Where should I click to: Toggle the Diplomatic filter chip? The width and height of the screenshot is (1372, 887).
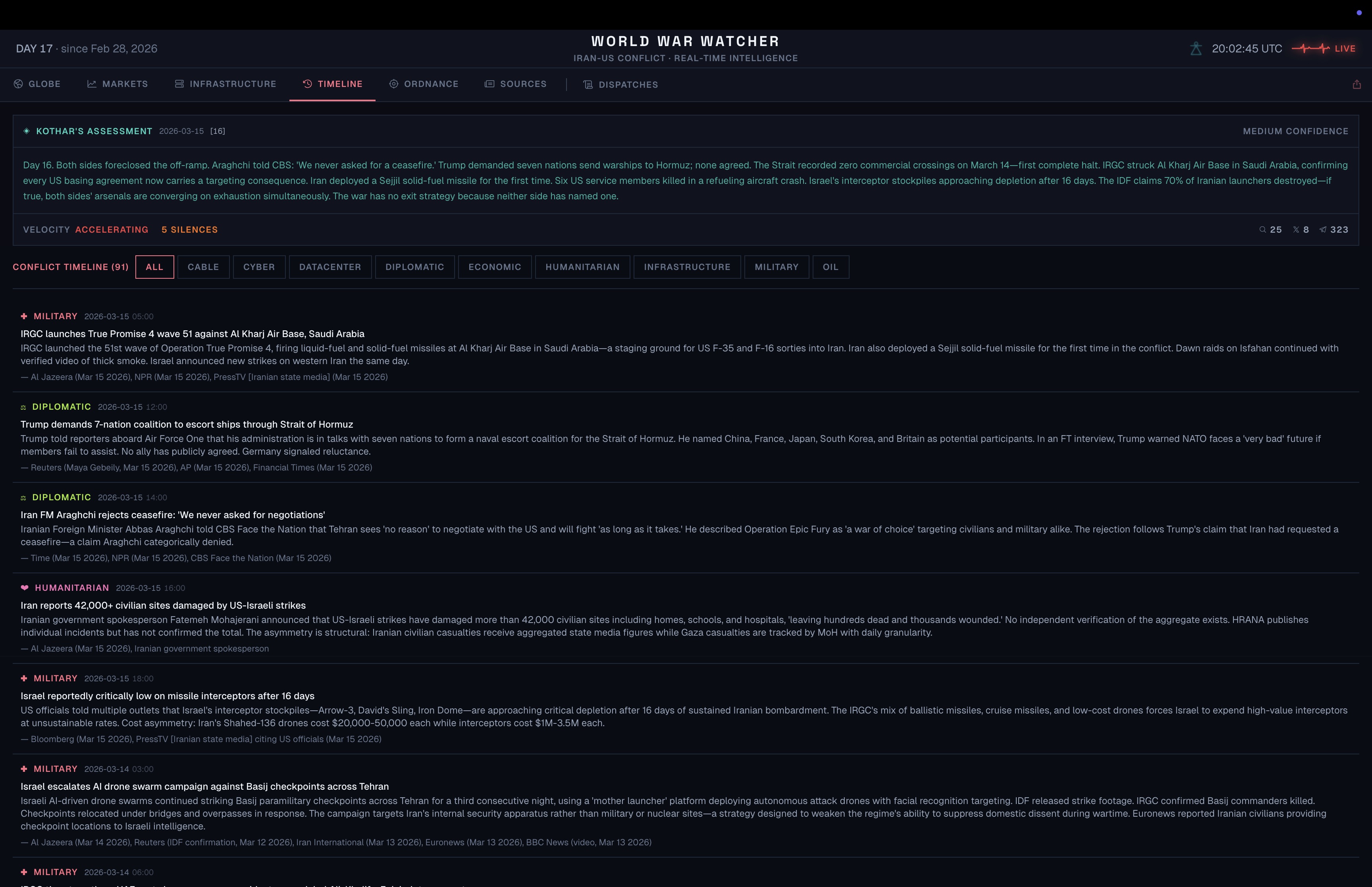pos(414,267)
